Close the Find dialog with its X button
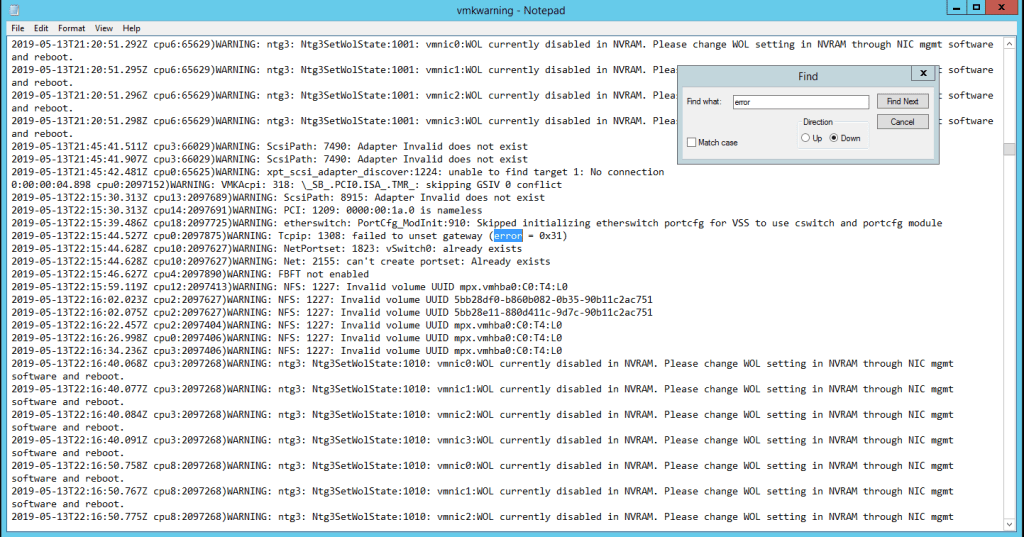This screenshot has height=537, width=1024. [x=923, y=74]
